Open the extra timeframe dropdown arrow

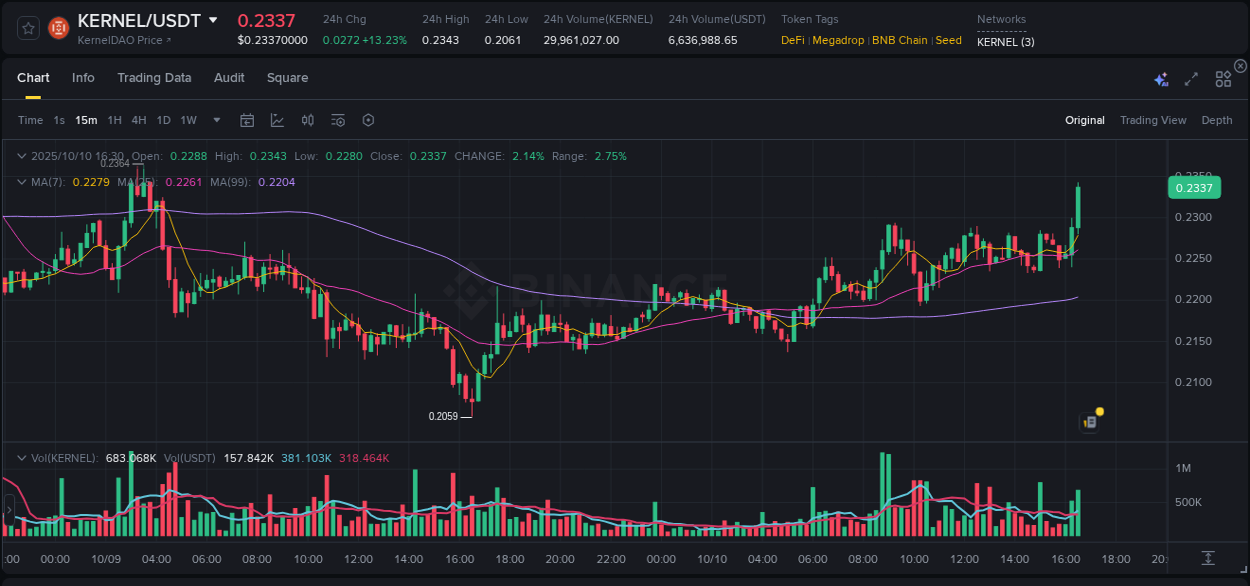click(215, 120)
